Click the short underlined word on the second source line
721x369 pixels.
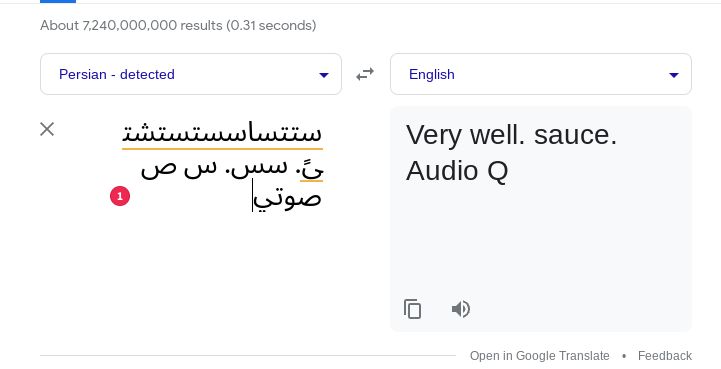pyautogui.click(x=312, y=169)
